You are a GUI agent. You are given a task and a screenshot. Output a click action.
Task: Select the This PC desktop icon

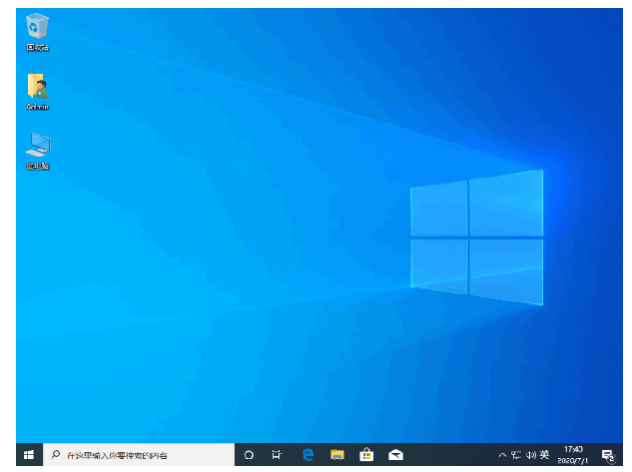click(38, 147)
